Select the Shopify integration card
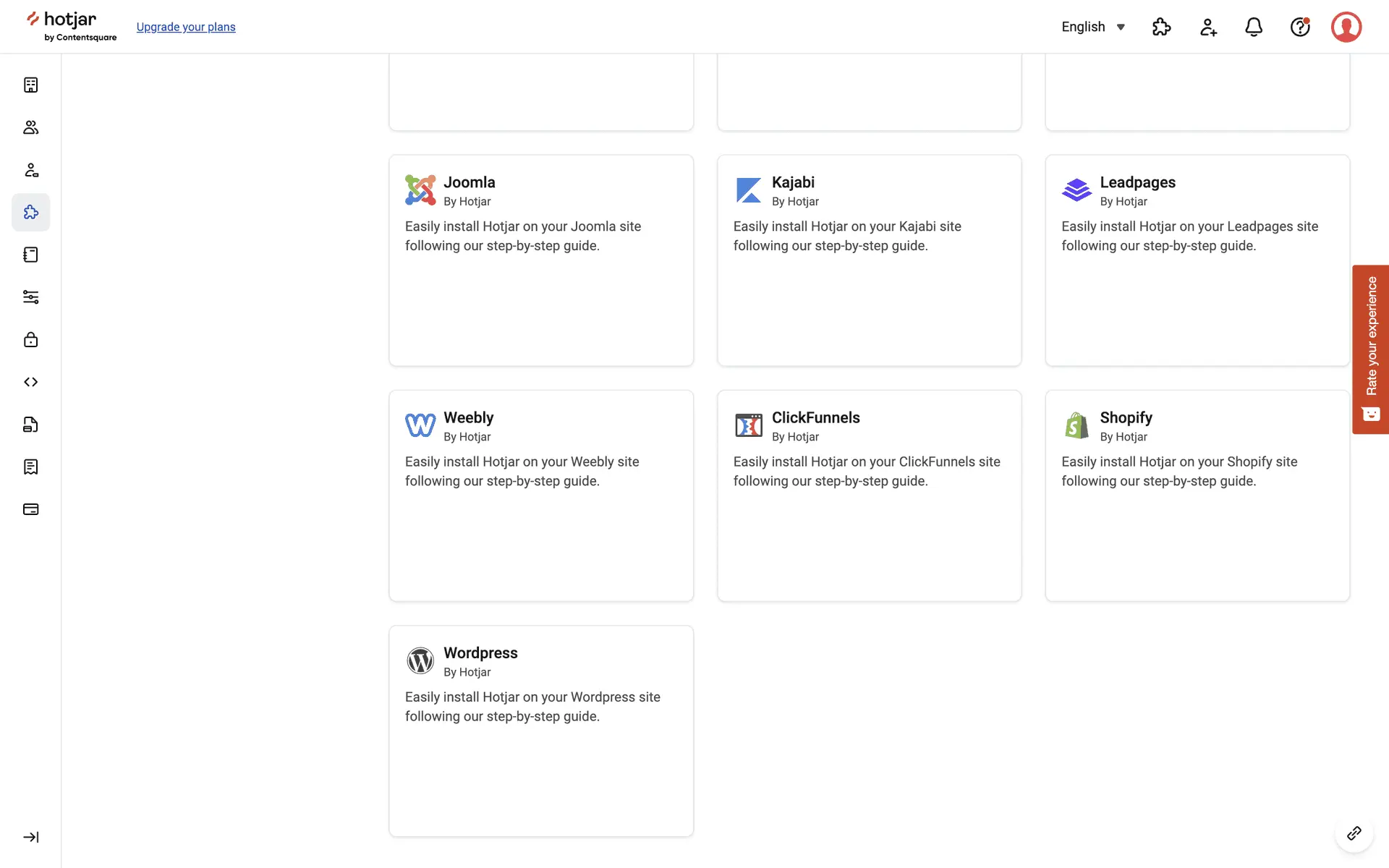Viewport: 1389px width, 868px height. [1197, 495]
